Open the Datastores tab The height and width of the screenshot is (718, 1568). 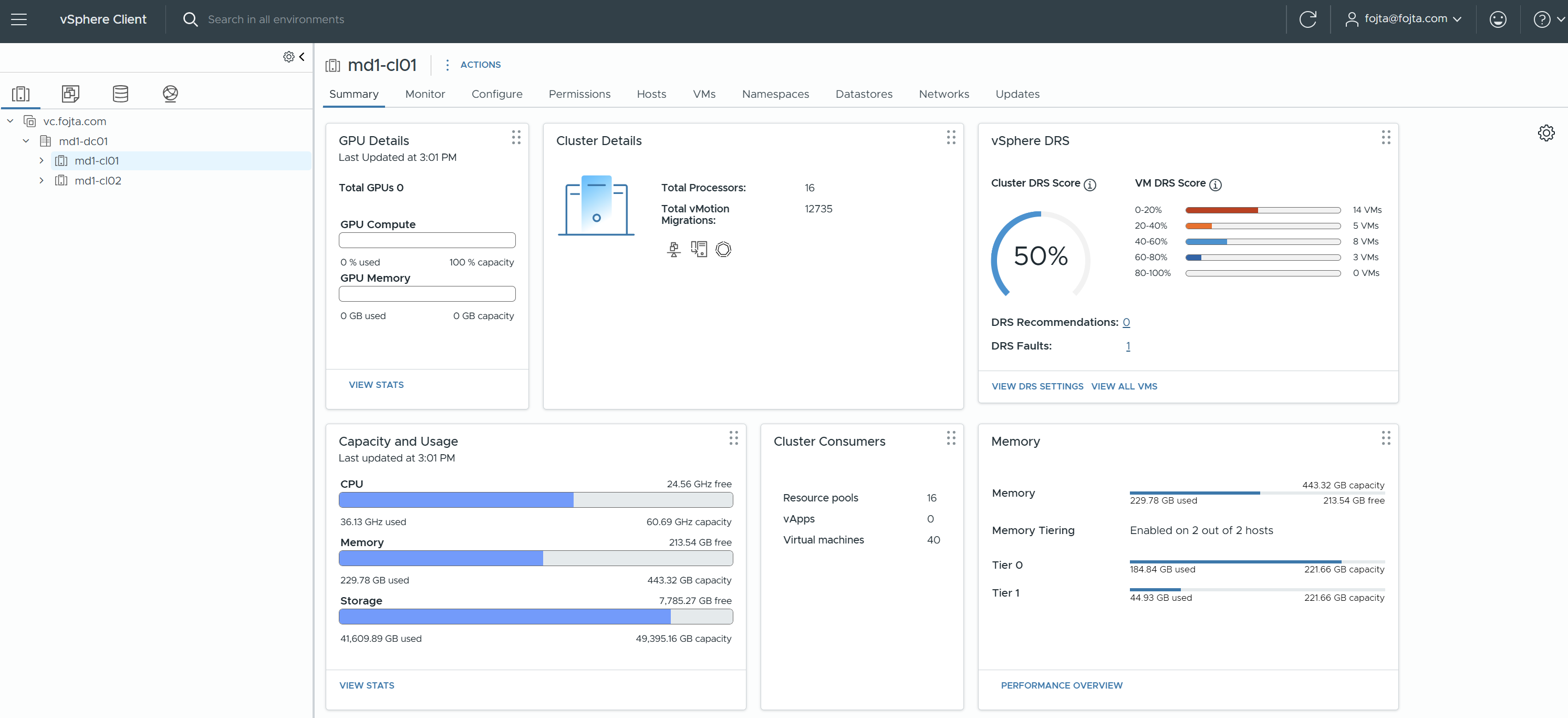coord(863,94)
